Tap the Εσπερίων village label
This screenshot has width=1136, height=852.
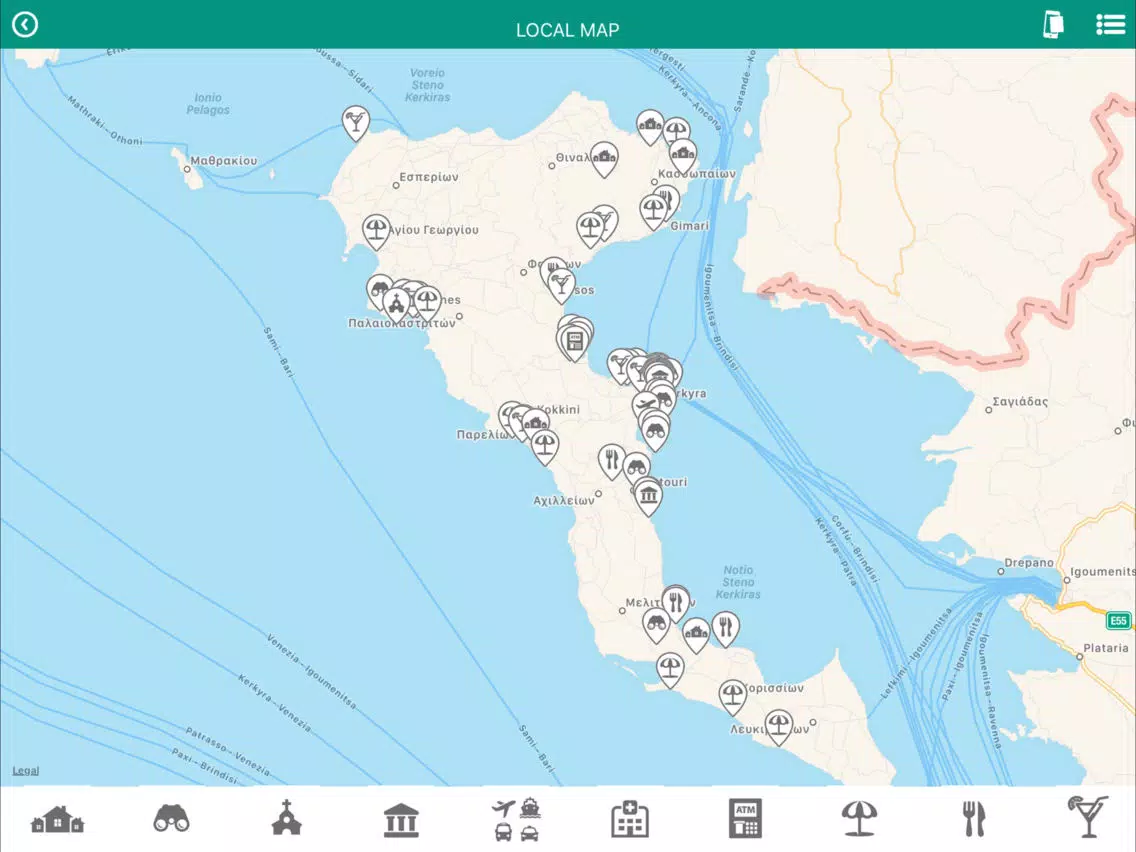pyautogui.click(x=429, y=177)
